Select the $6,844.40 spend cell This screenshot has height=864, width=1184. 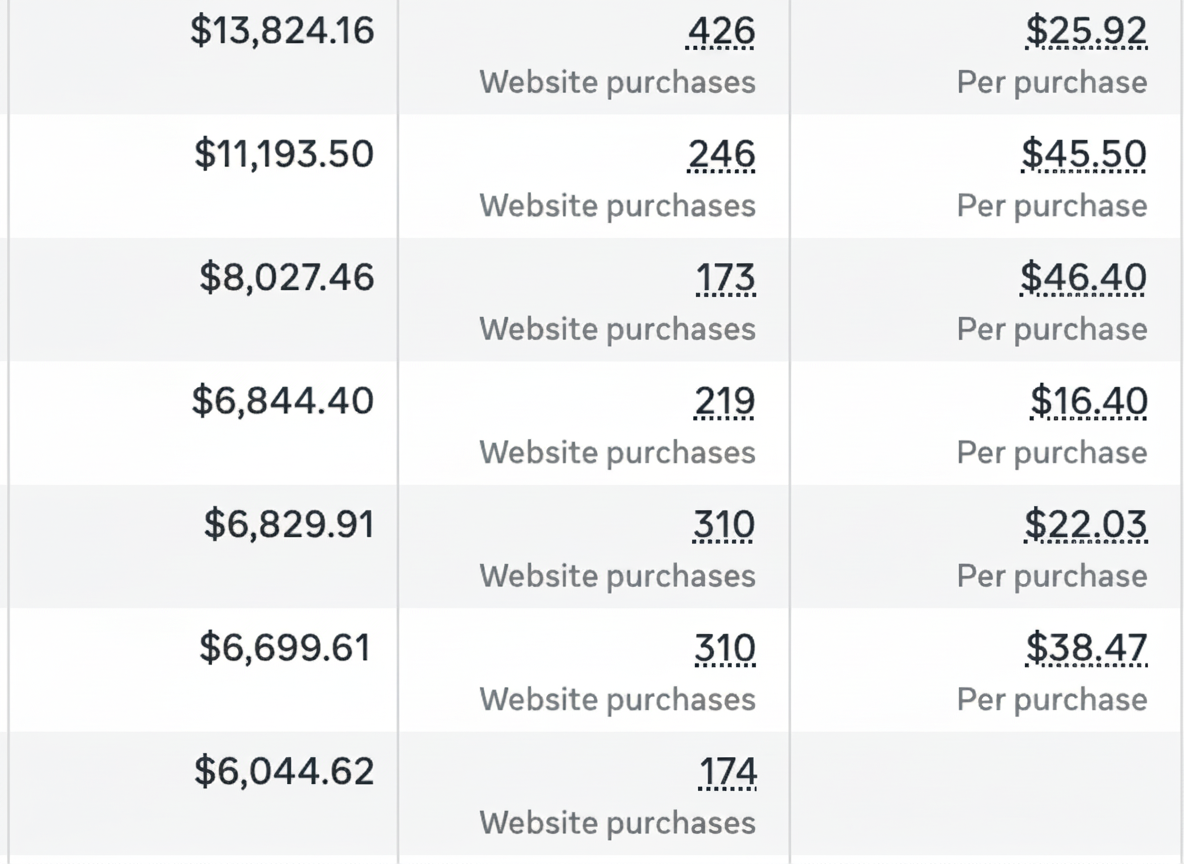click(x=285, y=400)
